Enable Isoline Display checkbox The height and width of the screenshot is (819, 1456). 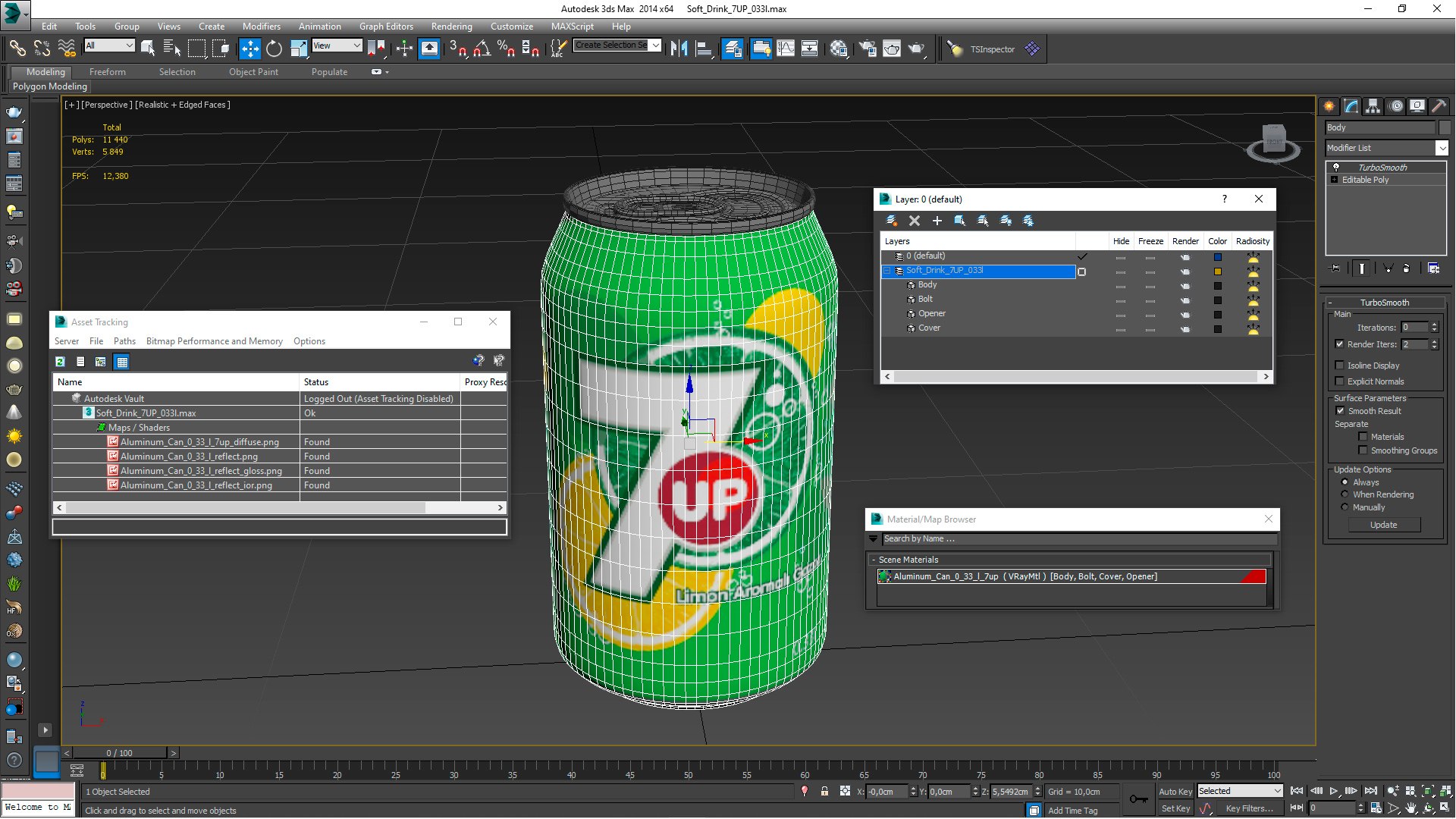coord(1340,366)
